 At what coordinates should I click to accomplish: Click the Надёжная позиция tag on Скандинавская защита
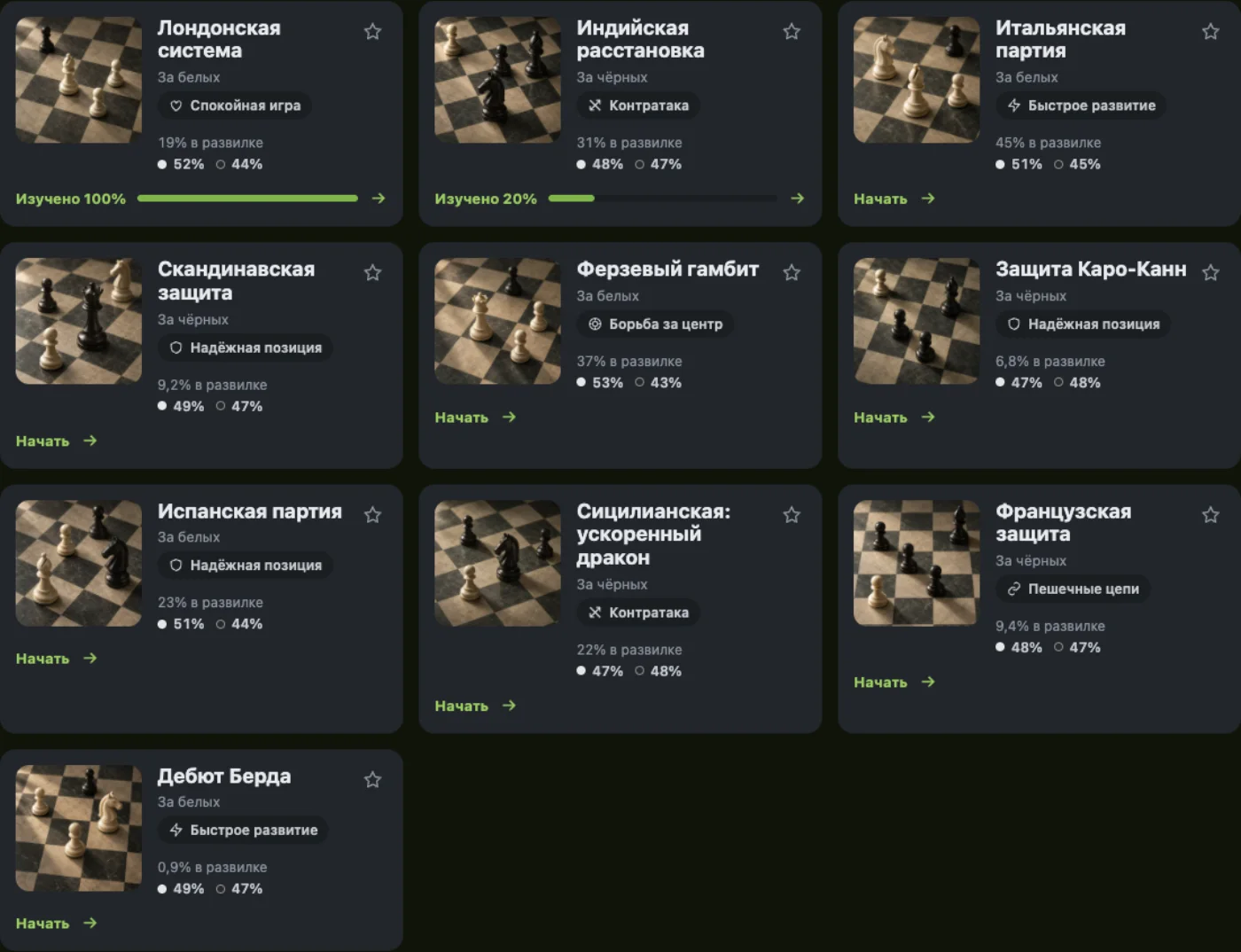pyautogui.click(x=246, y=347)
